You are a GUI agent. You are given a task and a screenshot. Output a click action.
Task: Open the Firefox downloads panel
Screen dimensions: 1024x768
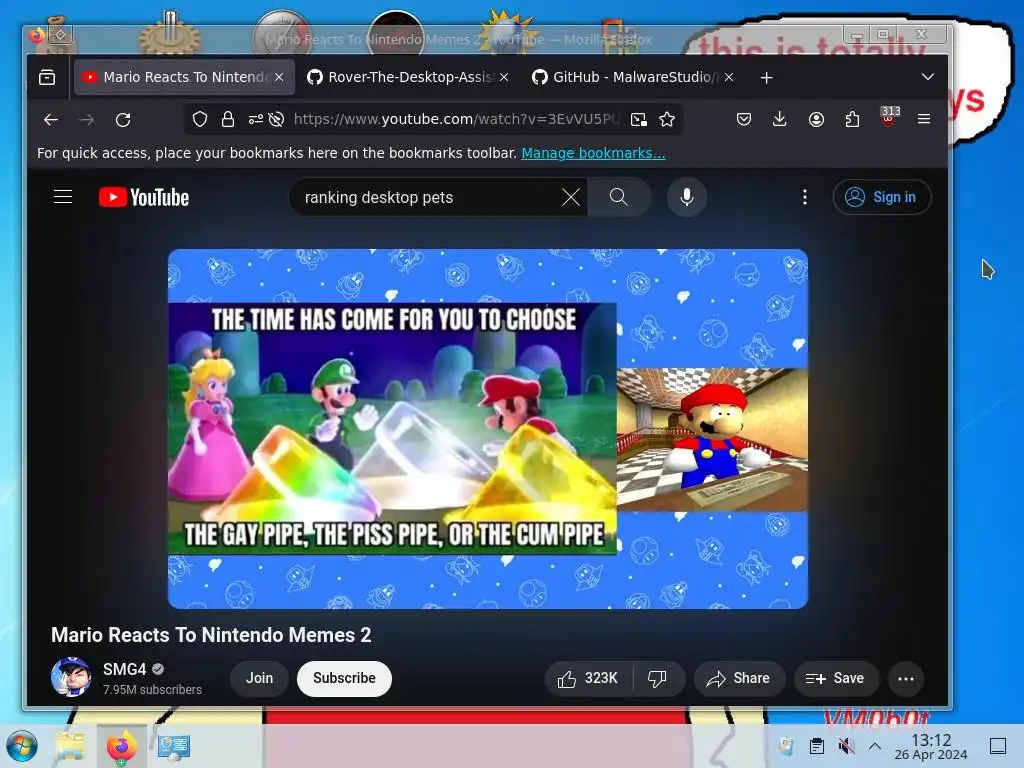point(780,119)
